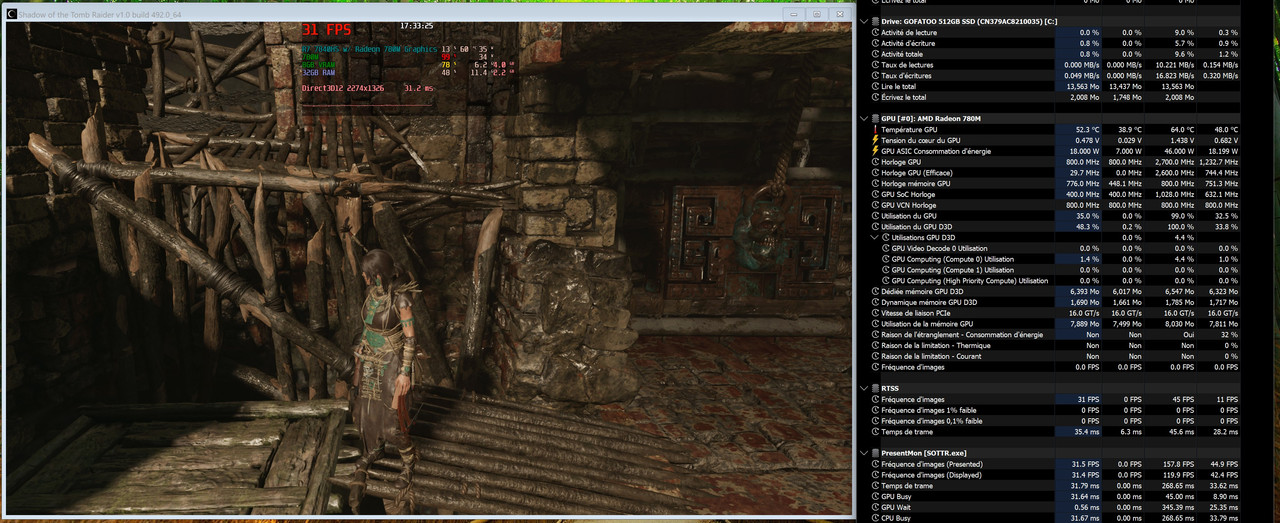Viewport: 1280px width, 523px height.
Task: Select the Fréquence d'images (Presented) row
Action: [932, 464]
